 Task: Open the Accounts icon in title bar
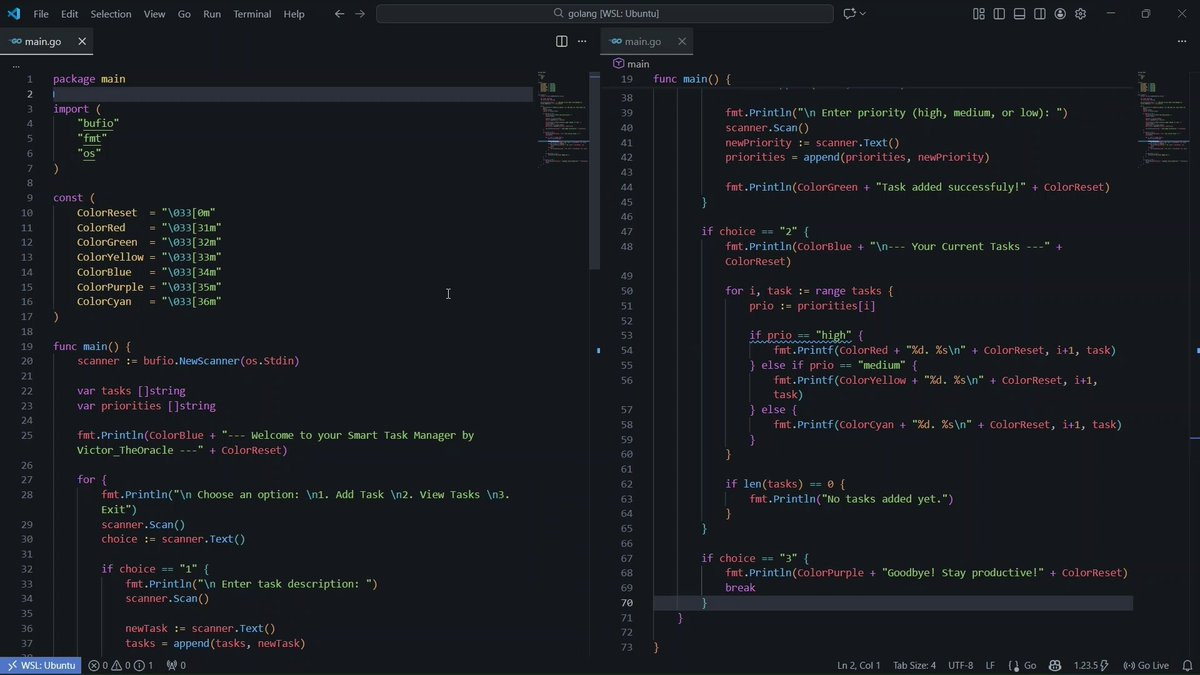(1060, 14)
